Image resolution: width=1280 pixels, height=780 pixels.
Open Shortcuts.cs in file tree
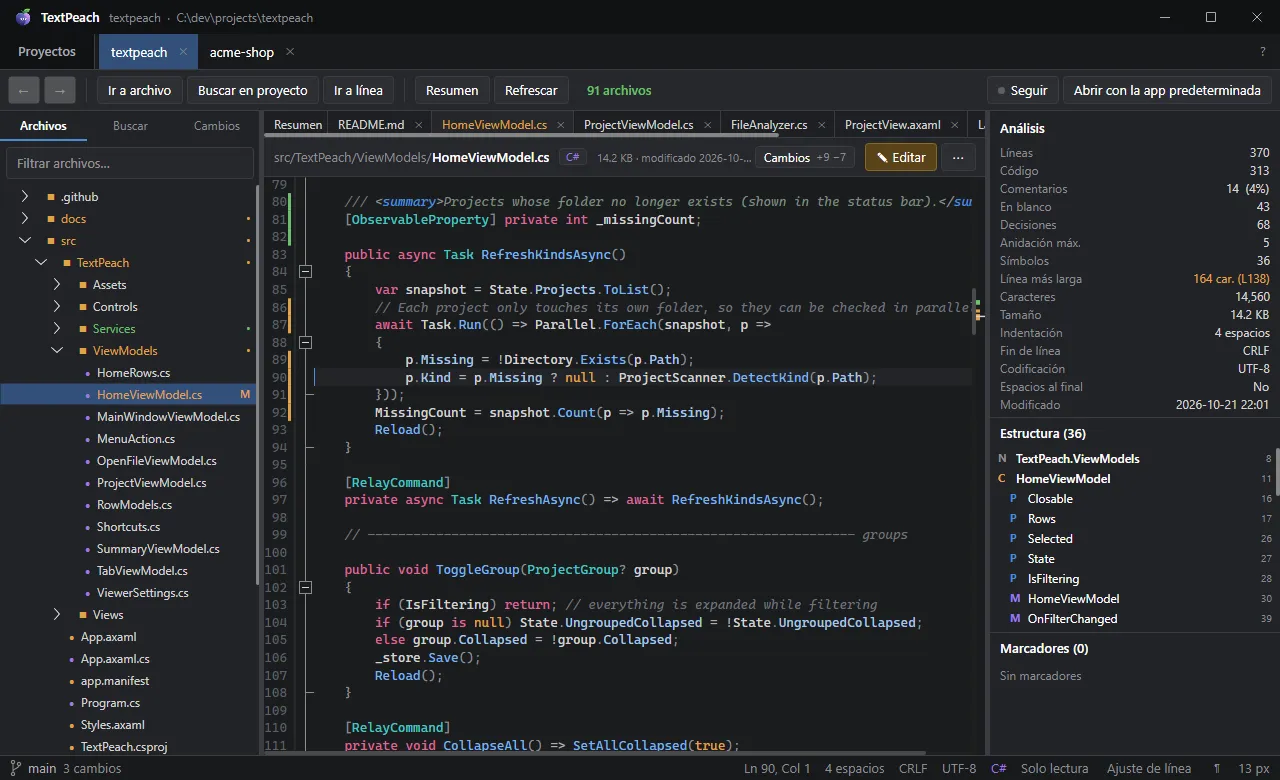(129, 527)
